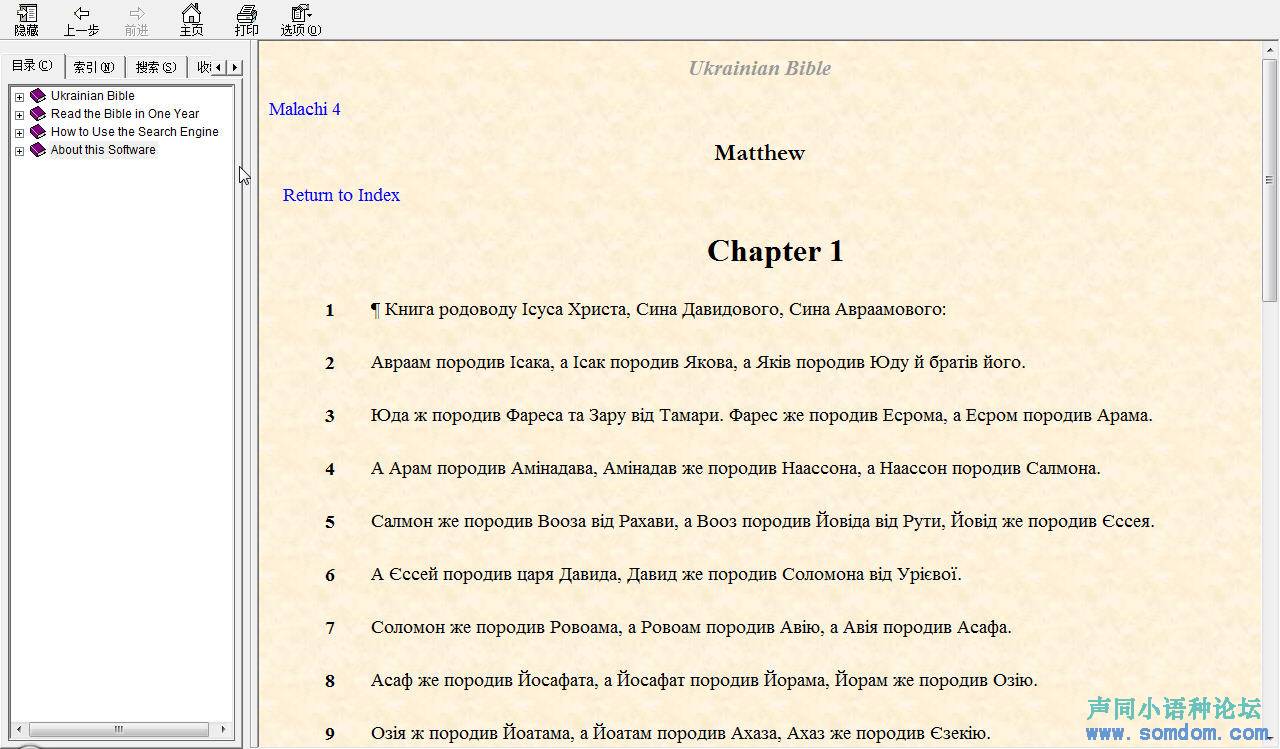Click verse 3 starting 'Юда ж породив Фареса'
The image size is (1280, 749).
pyautogui.click(x=762, y=415)
